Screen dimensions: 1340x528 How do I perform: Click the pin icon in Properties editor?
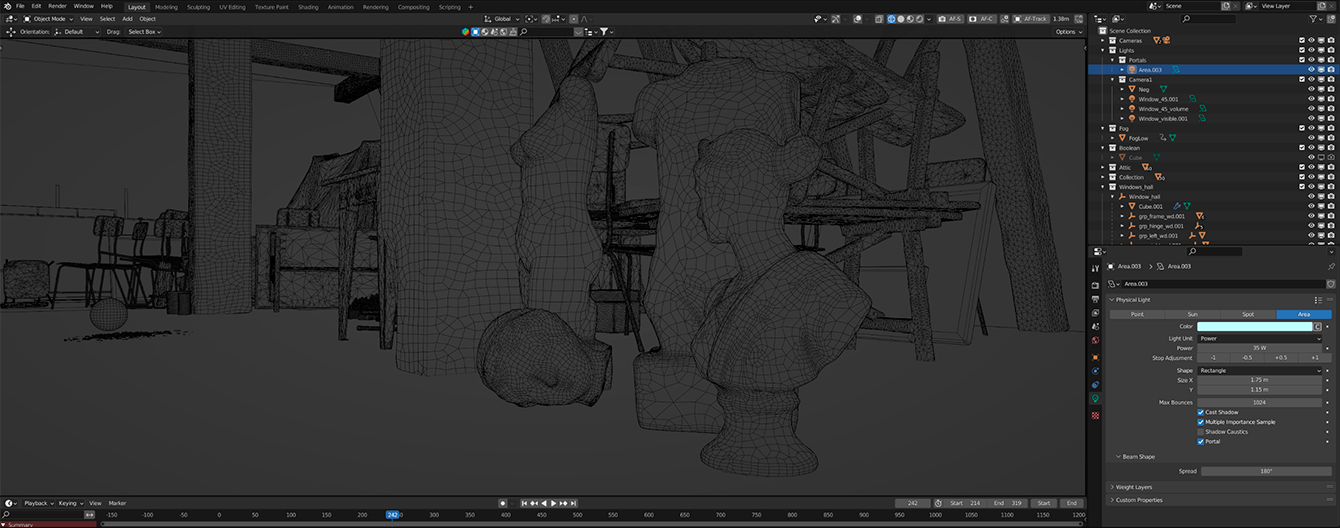[1330, 267]
